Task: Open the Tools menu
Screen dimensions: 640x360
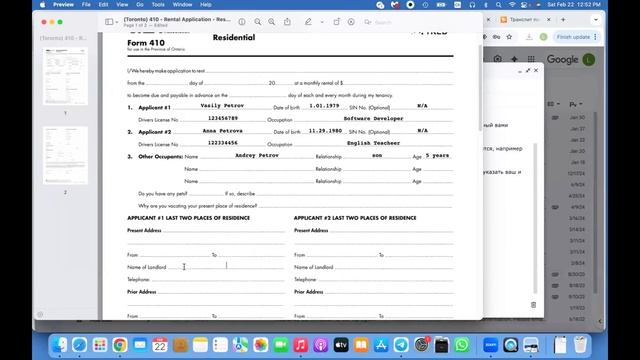Action: (x=158, y=5)
